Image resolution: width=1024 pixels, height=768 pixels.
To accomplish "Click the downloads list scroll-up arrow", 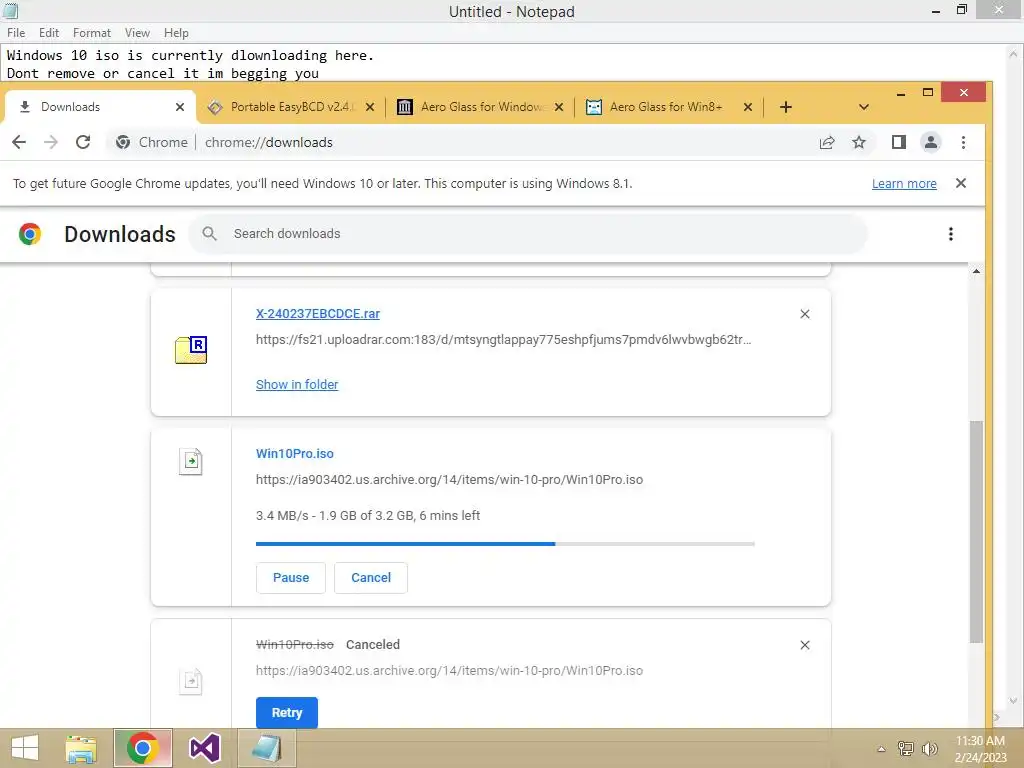I will 976,270.
